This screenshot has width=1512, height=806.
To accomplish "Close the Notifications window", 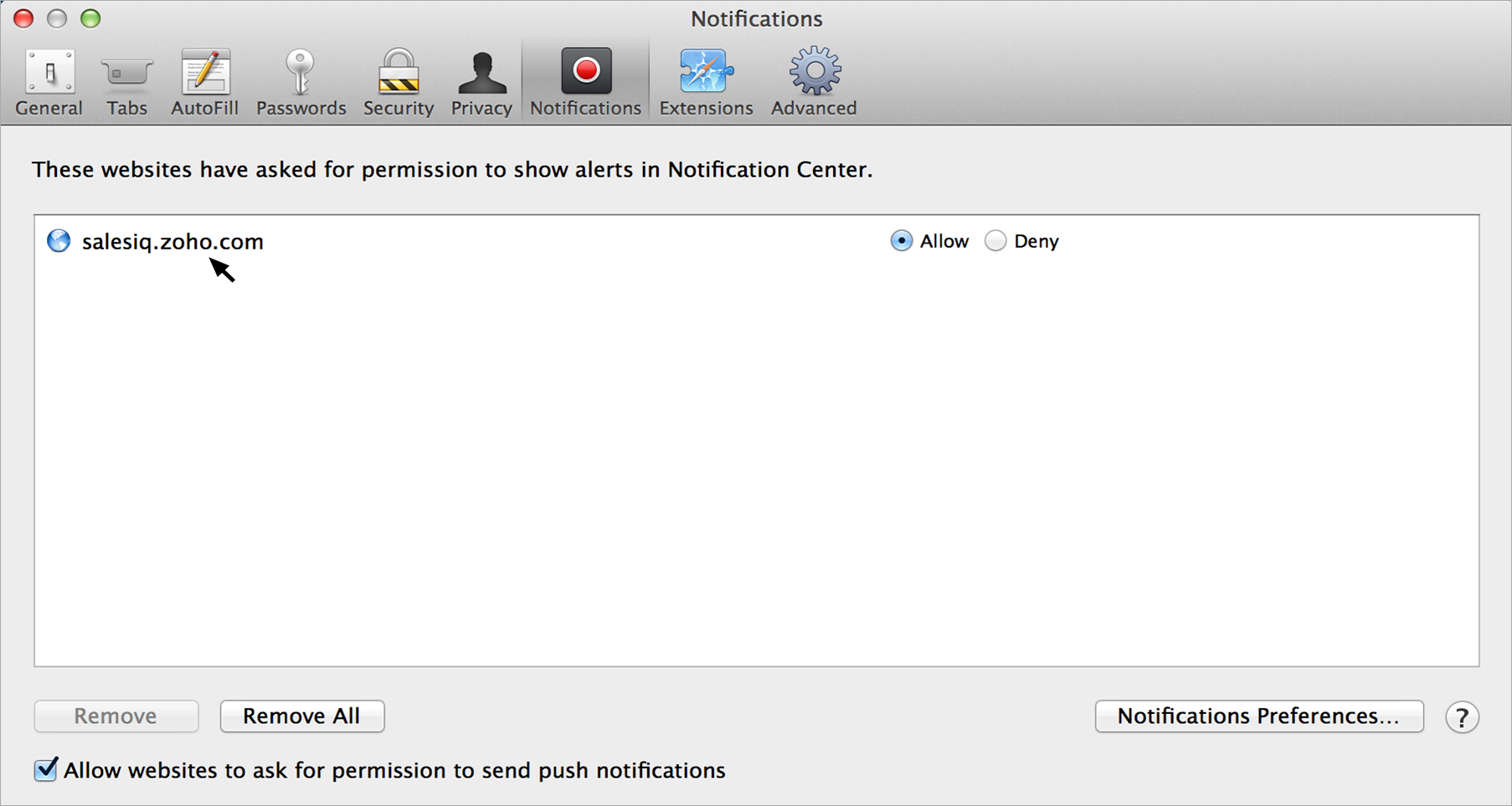I will pyautogui.click(x=23, y=18).
